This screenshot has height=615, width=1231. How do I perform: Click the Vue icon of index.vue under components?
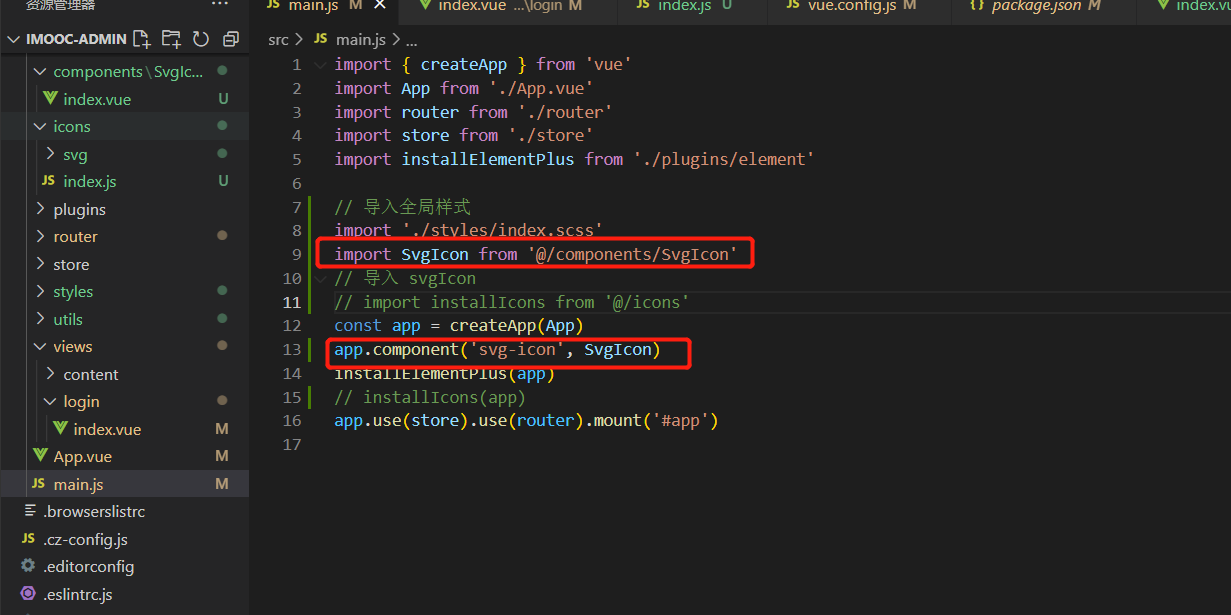point(50,99)
